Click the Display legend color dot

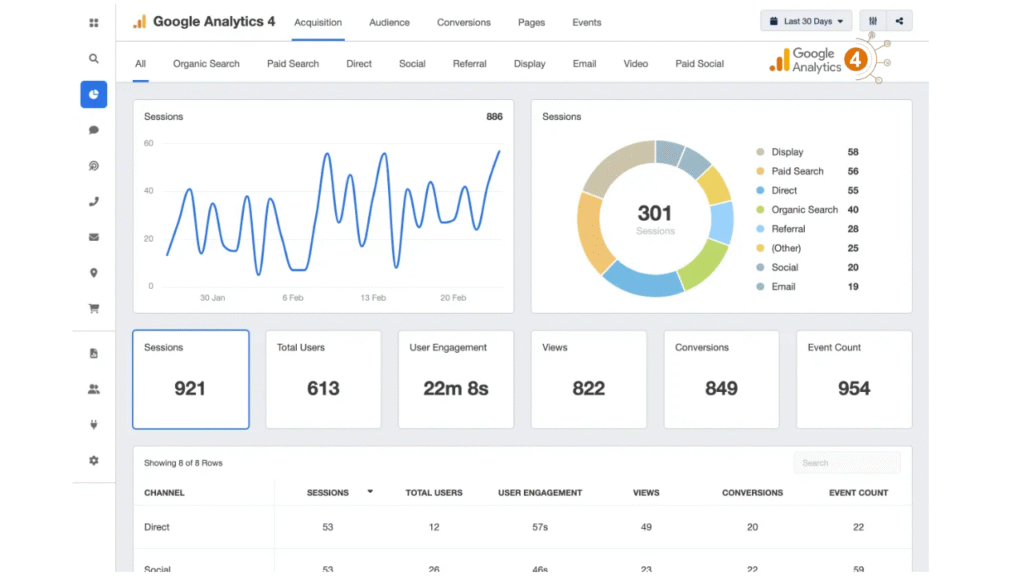[x=761, y=152]
